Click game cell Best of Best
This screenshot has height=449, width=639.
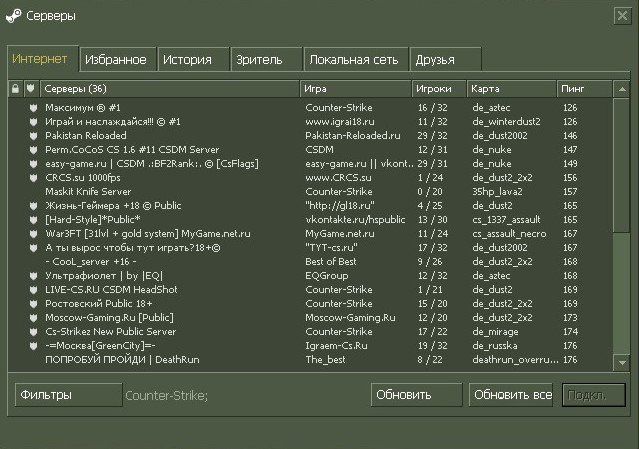coord(331,262)
